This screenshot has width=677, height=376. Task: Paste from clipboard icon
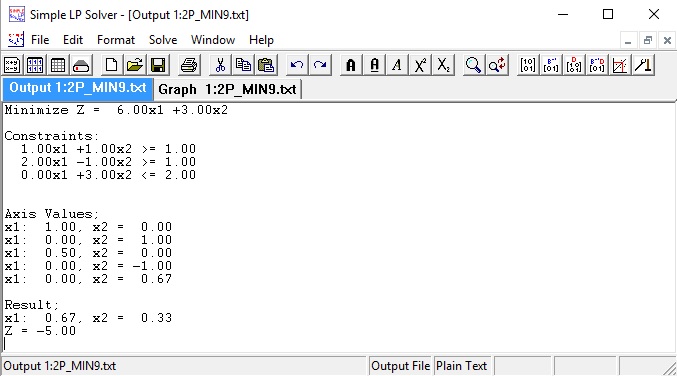pyautogui.click(x=266, y=65)
